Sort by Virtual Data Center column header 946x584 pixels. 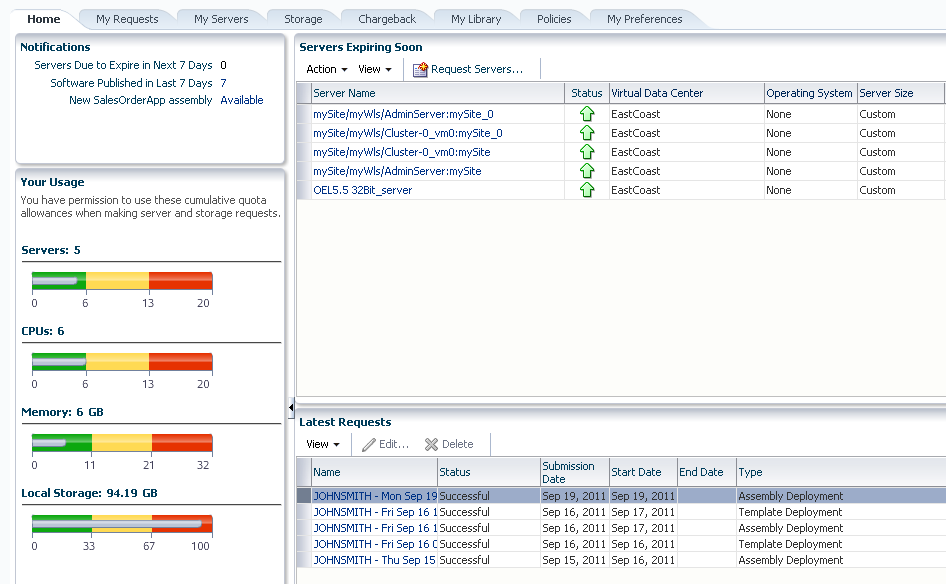[687, 93]
